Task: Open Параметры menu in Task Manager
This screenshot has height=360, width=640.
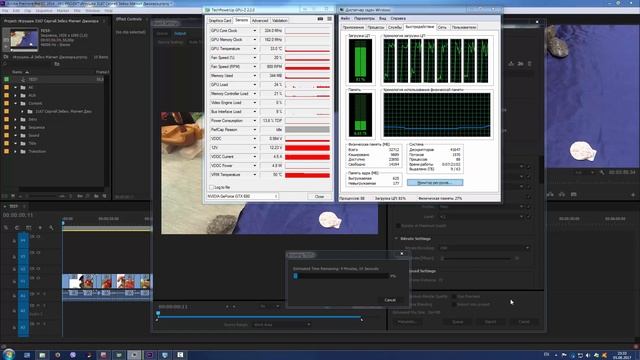Action: [x=364, y=18]
